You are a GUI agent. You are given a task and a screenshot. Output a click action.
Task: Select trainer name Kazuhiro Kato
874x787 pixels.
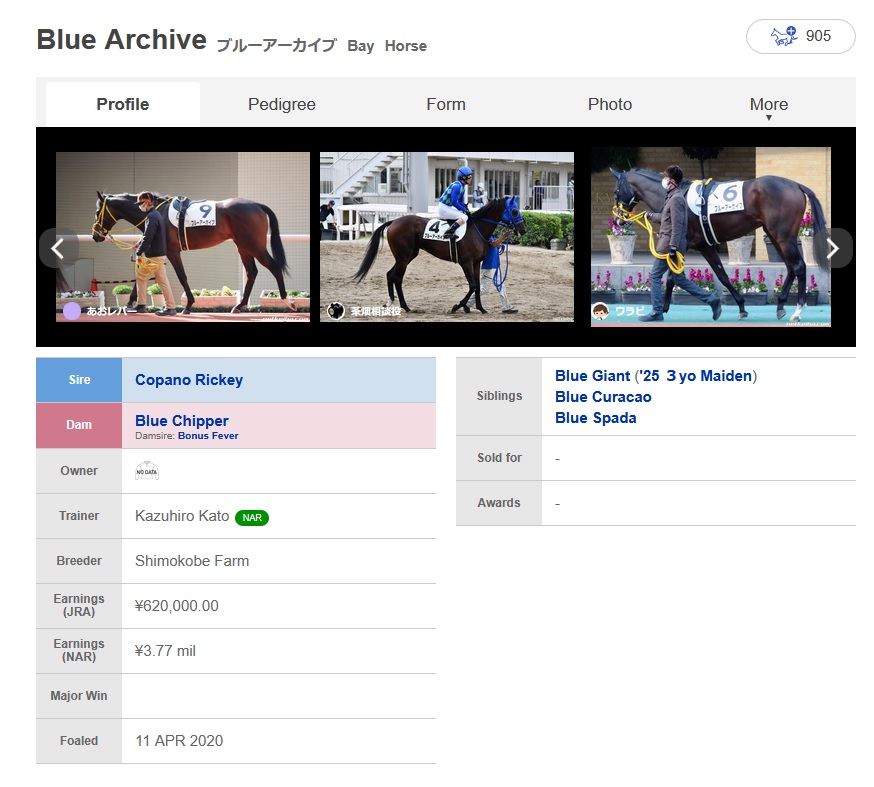point(182,516)
